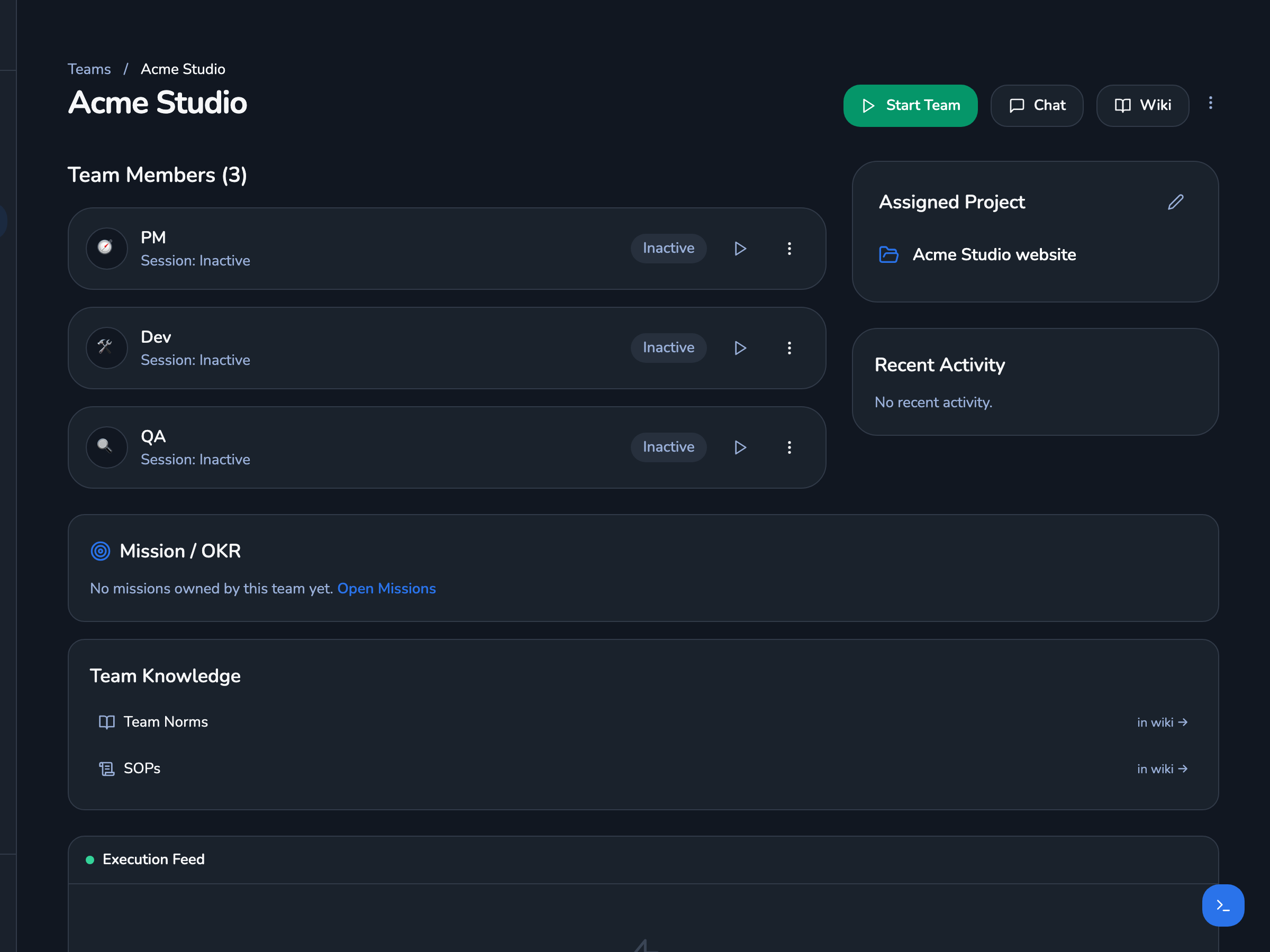Viewport: 1270px width, 952px height.
Task: Click the Mission / OKR target icon
Action: pos(101,551)
